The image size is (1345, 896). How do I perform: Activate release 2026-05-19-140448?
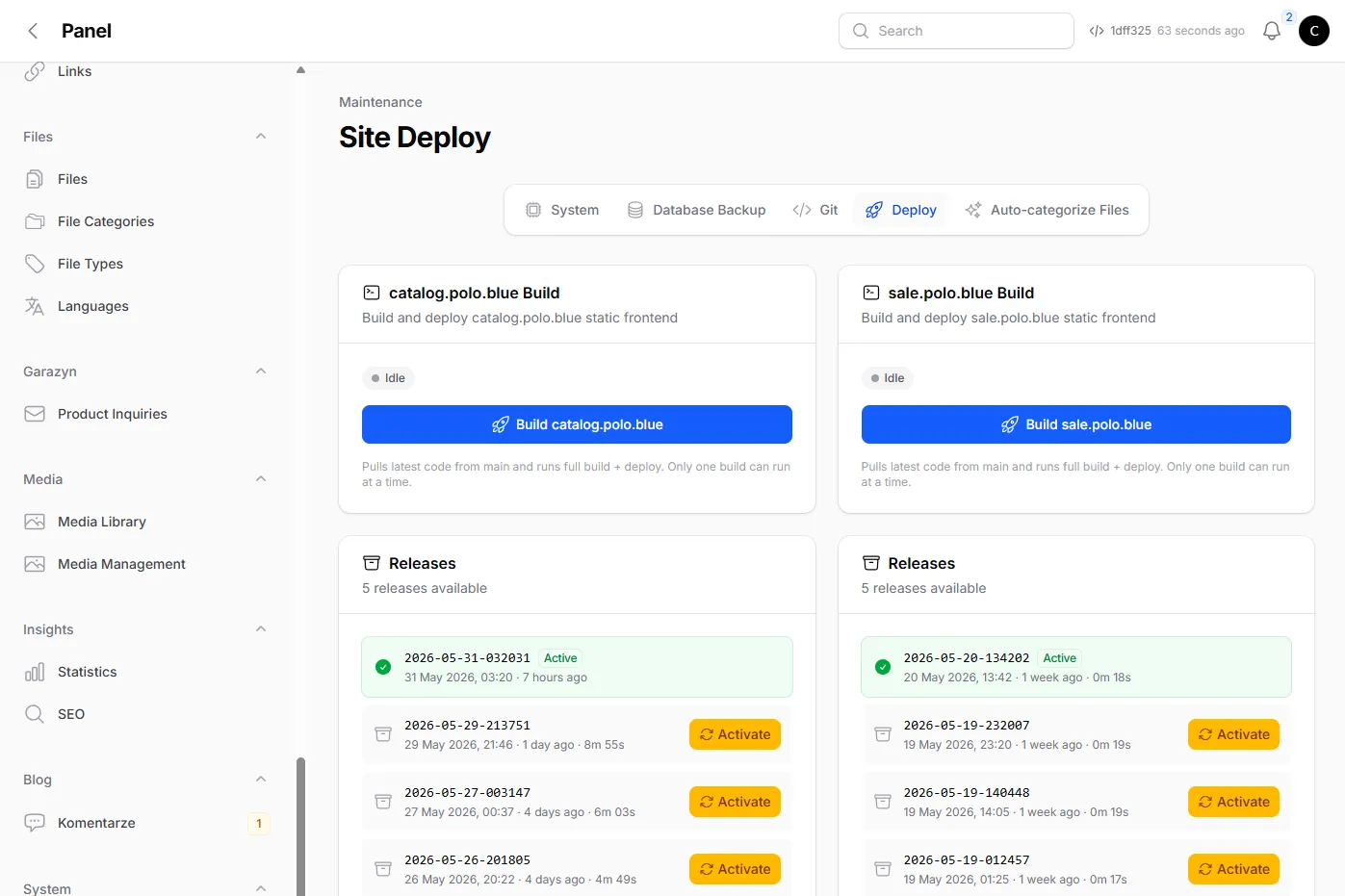coord(1233,802)
